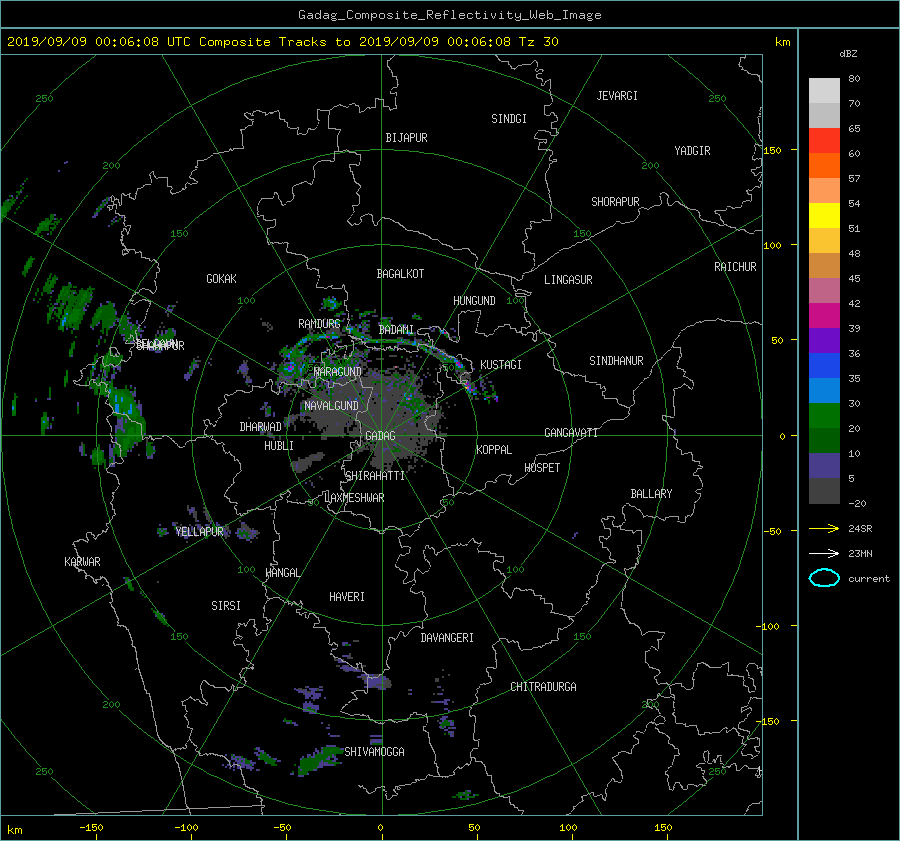
Task: Click the NARAGUND city label
Action: pos(338,372)
